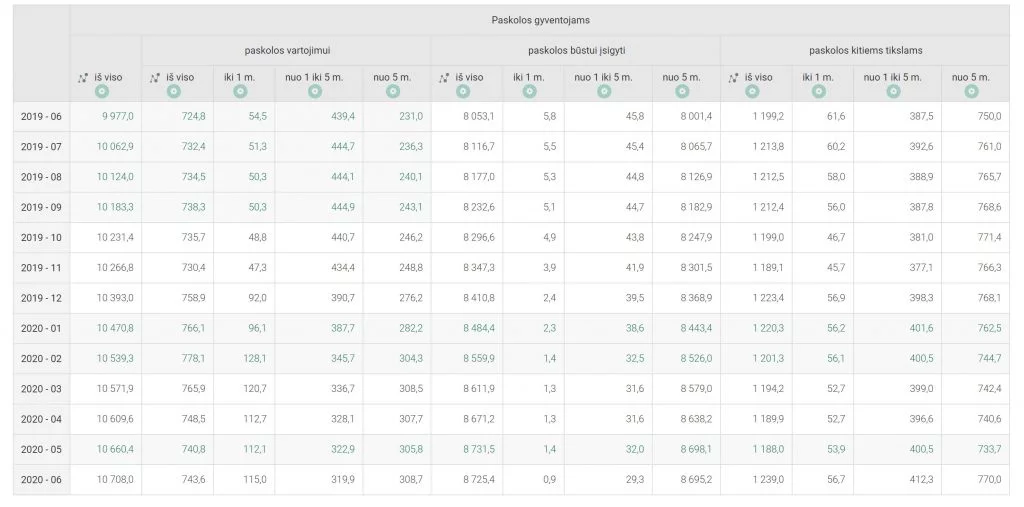Screen dimensions: 1024x507
Task: Click the 'Paskolos gyventojams' top header
Action: pyautogui.click(x=540, y=20)
